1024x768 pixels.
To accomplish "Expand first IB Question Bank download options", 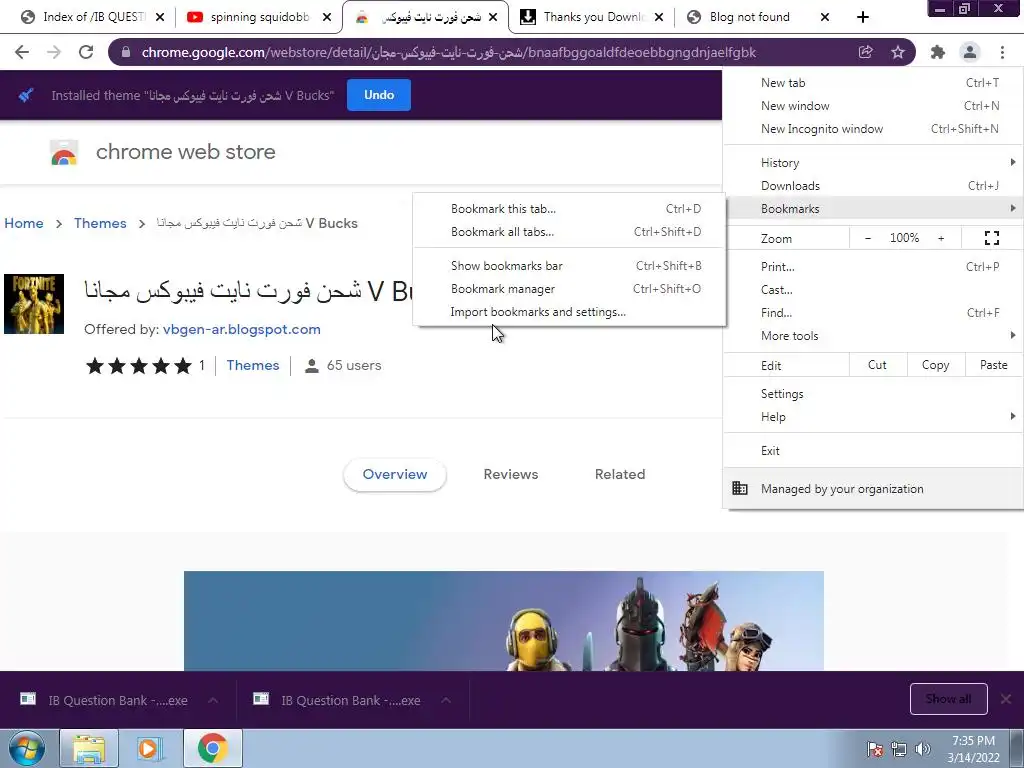I will tap(213, 700).
